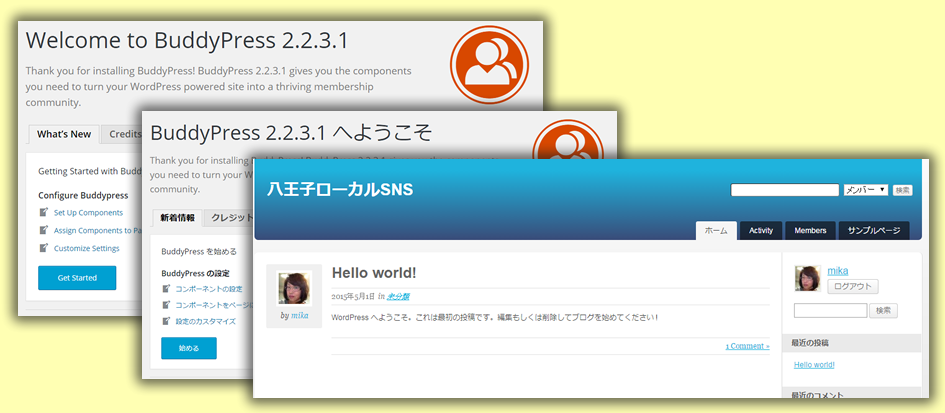Click the sidebar 検索 button

[x=884, y=311]
